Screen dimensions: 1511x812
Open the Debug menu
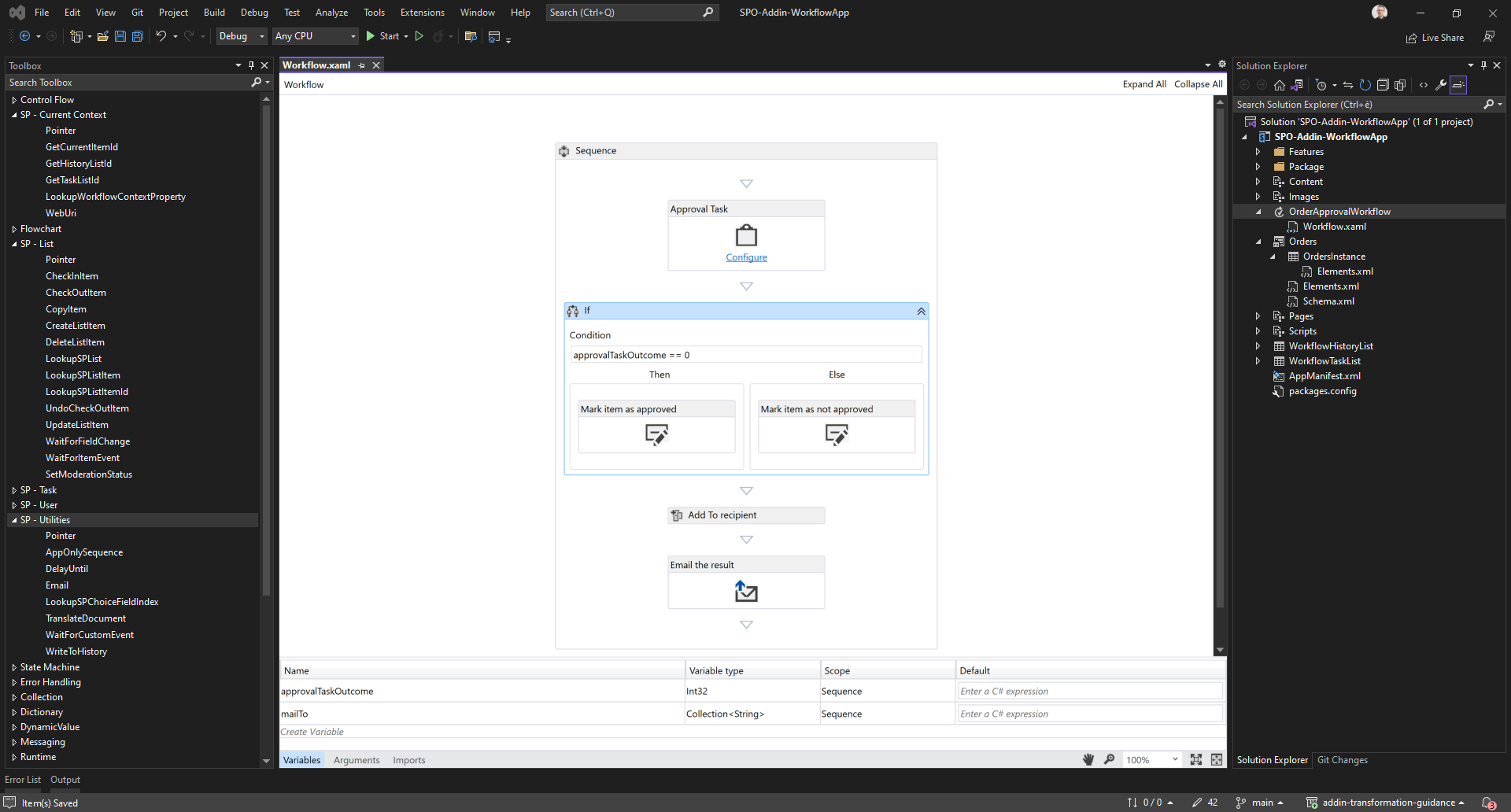[x=253, y=12]
